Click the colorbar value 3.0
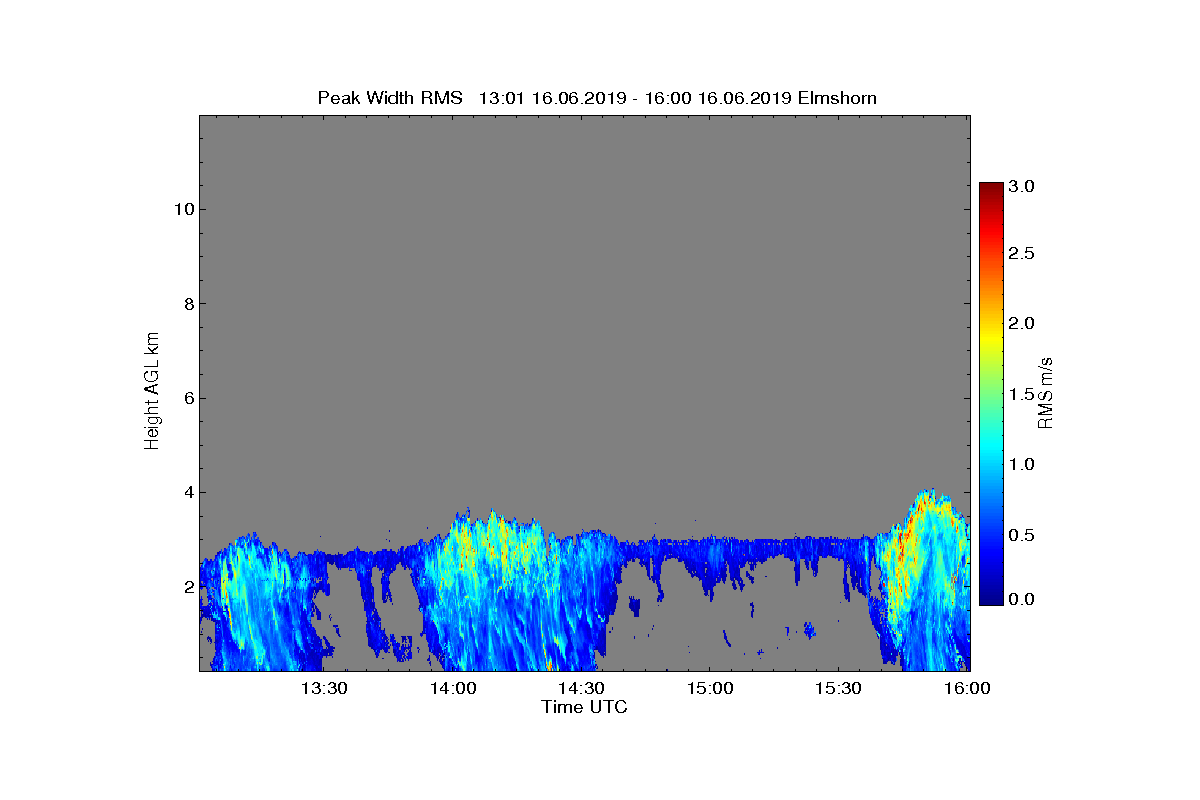This screenshot has width=1200, height=800. pos(1022,186)
